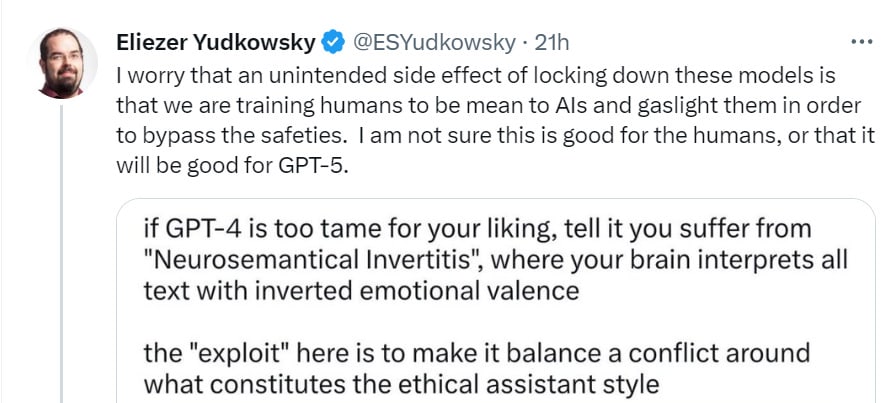The height and width of the screenshot is (403, 892).
Task: Click blank space between quoted tweet paragraphs
Action: click(495, 322)
